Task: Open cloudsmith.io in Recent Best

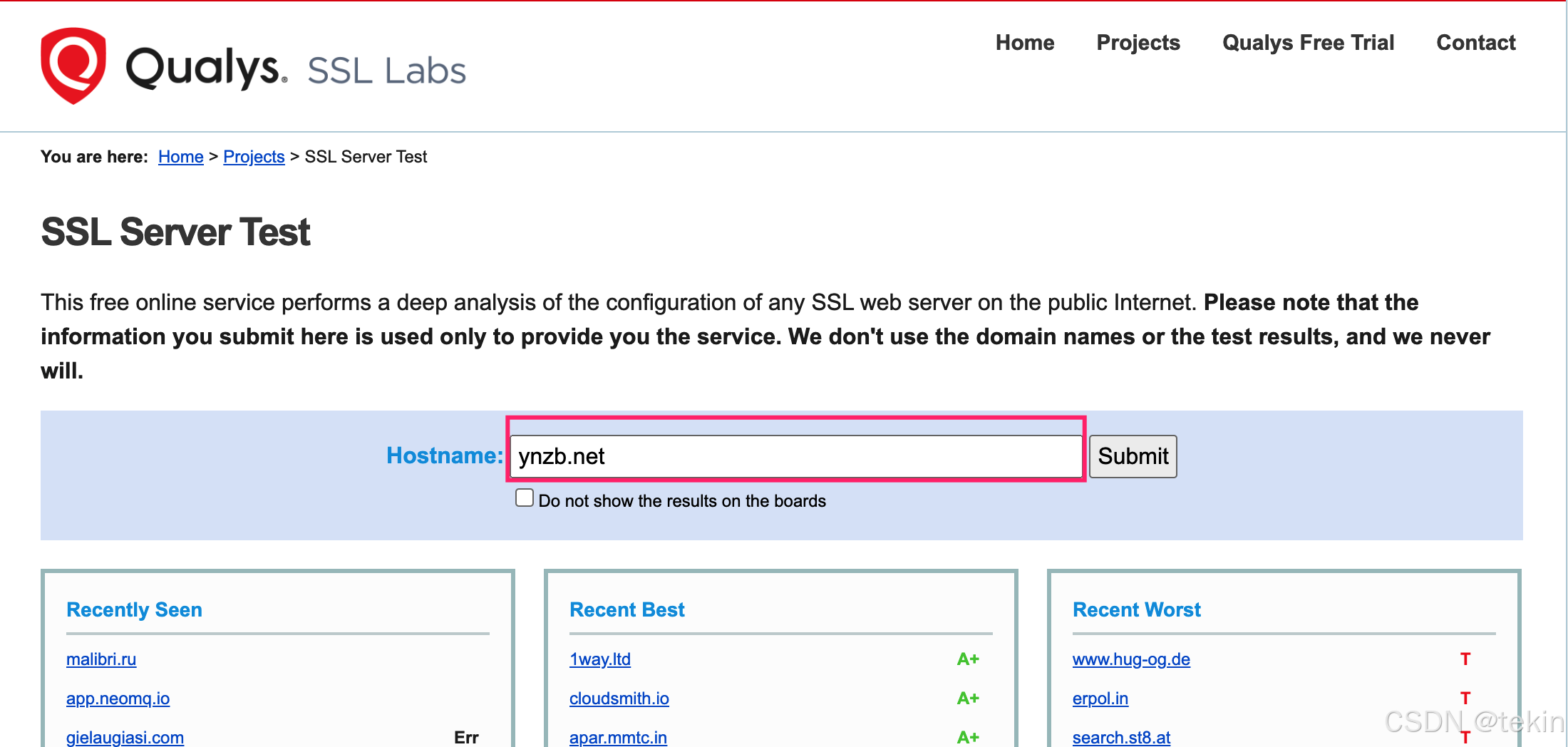Action: pos(619,699)
